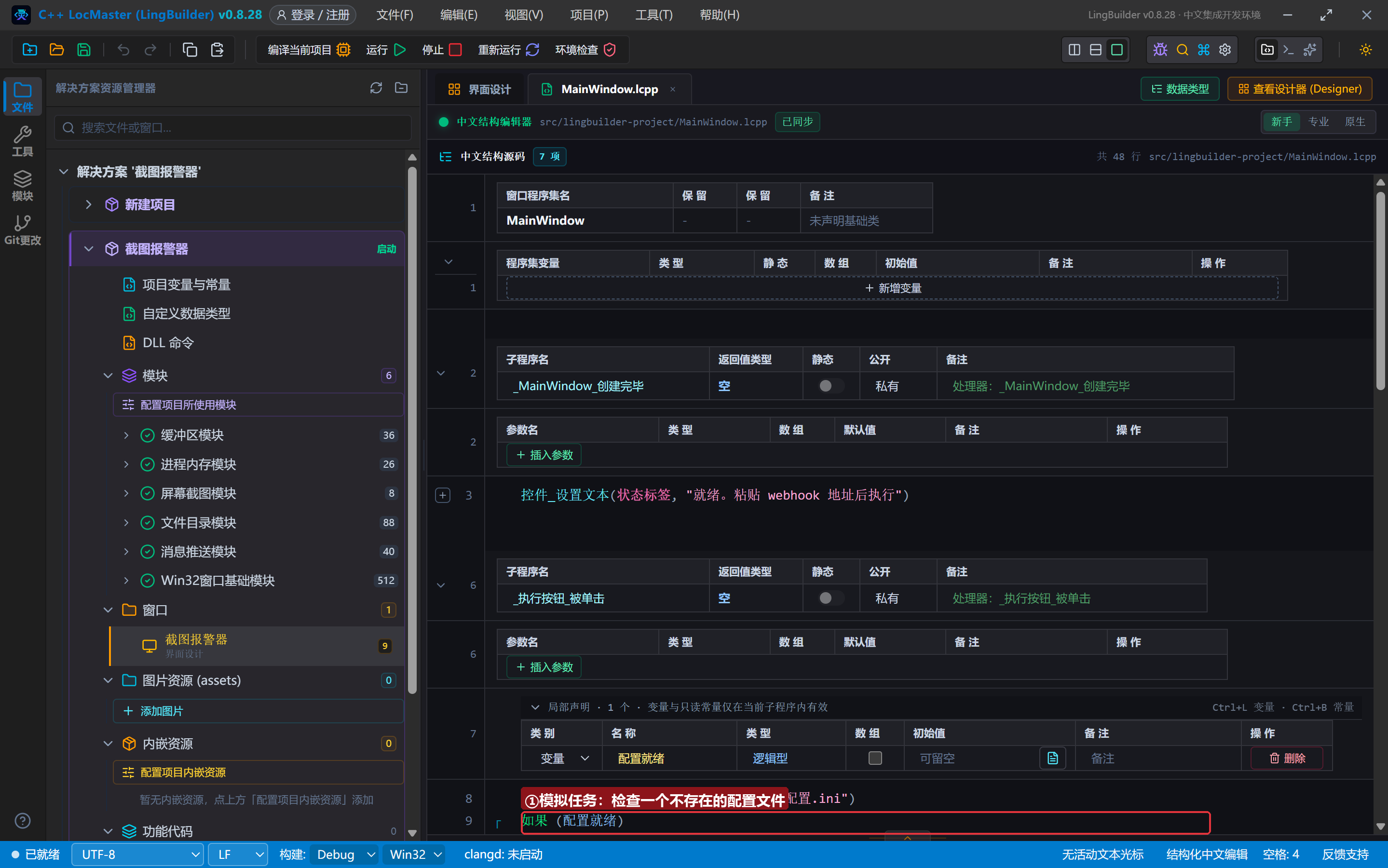
Task: Open the 模块 sidebar panel
Action: coord(22,186)
